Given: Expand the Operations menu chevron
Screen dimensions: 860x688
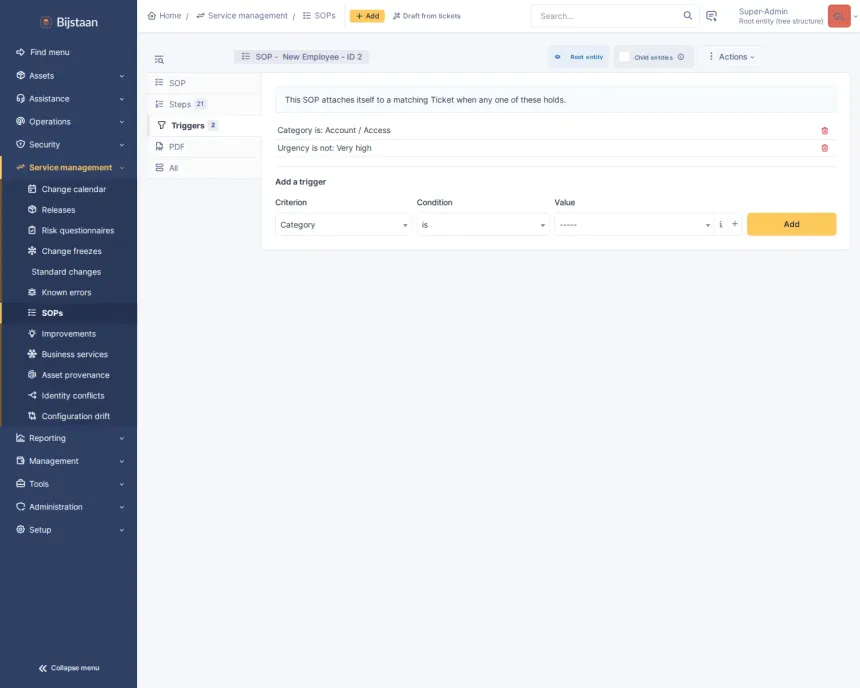Looking at the screenshot, I should tap(122, 122).
